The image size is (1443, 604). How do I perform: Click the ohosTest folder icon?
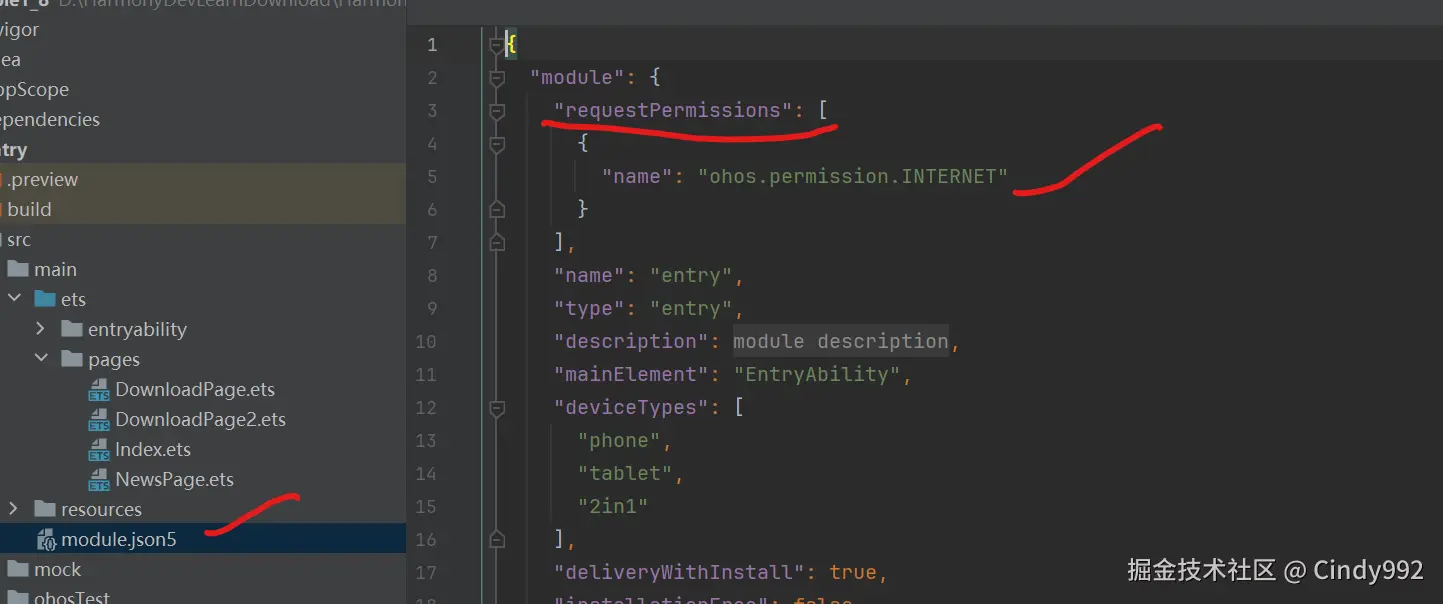click(x=18, y=599)
